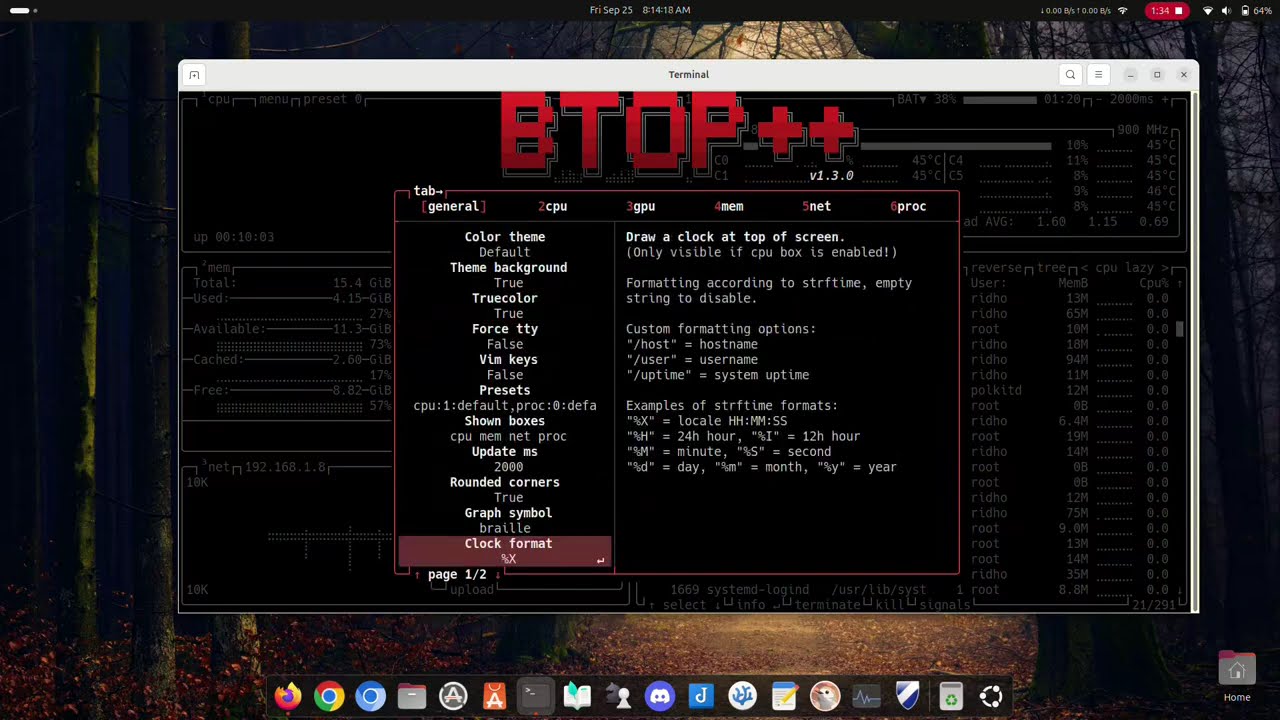Open Firefox from the dock
Viewport: 1280px width, 720px height.
288,696
